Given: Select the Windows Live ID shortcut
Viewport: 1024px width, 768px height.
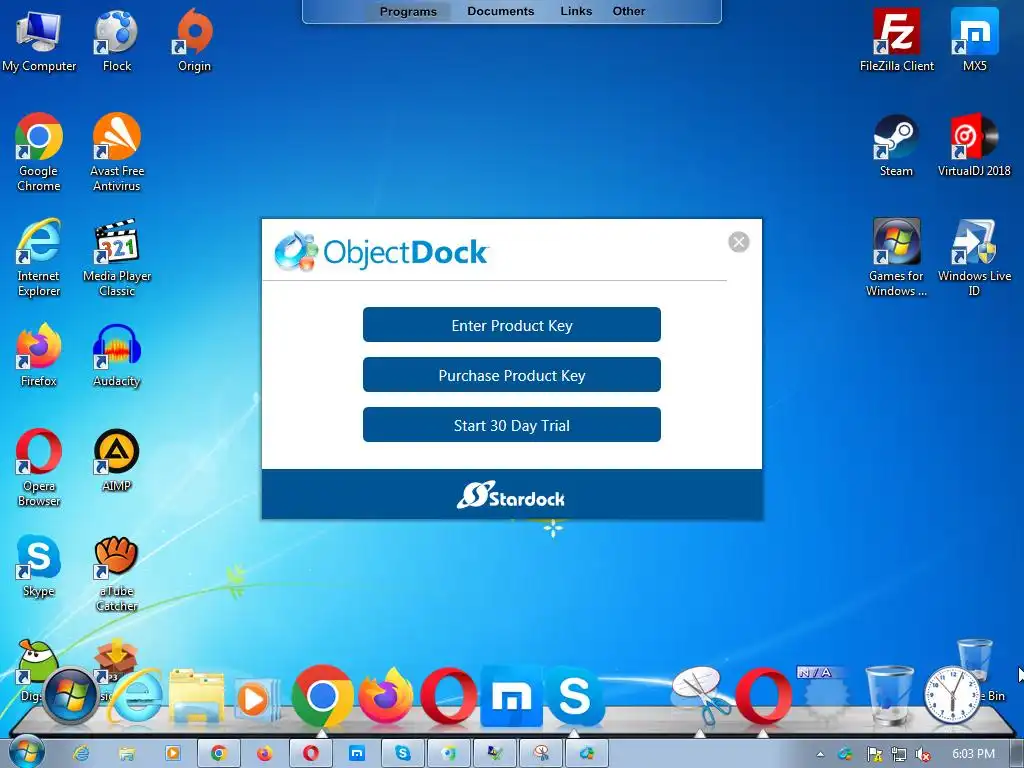Looking at the screenshot, I should [974, 258].
